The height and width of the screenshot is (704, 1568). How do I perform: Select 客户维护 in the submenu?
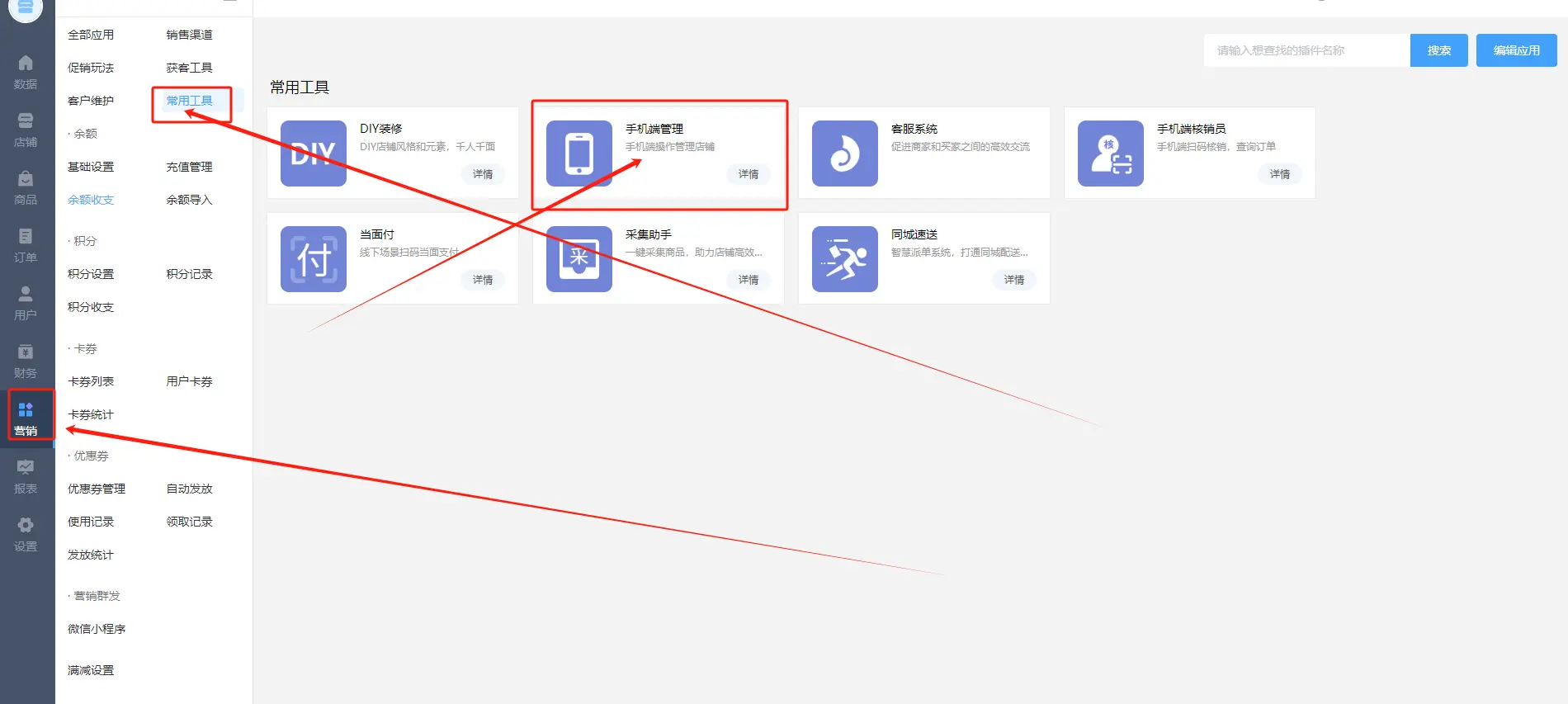pos(91,101)
